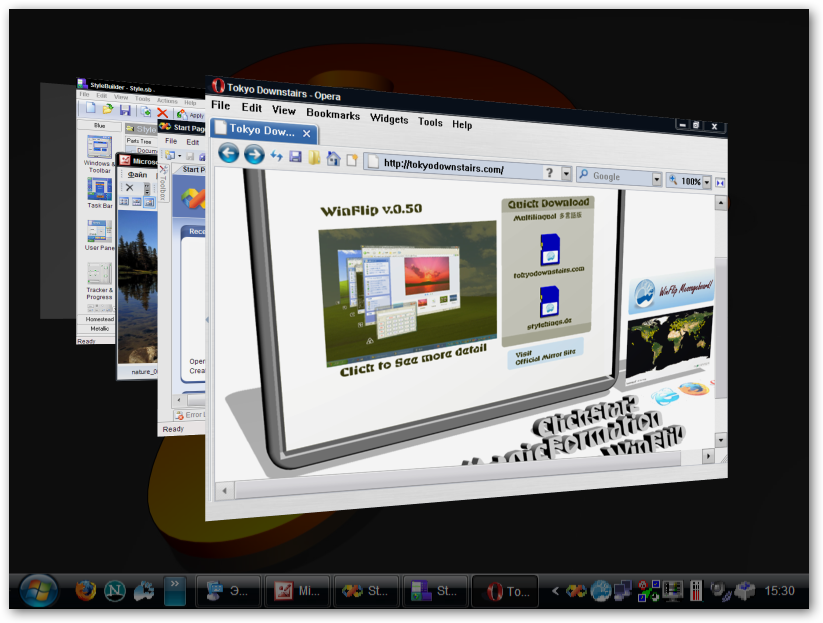823x623 pixels.
Task: Click the taskbar clock showing 15:30
Action: click(x=779, y=591)
